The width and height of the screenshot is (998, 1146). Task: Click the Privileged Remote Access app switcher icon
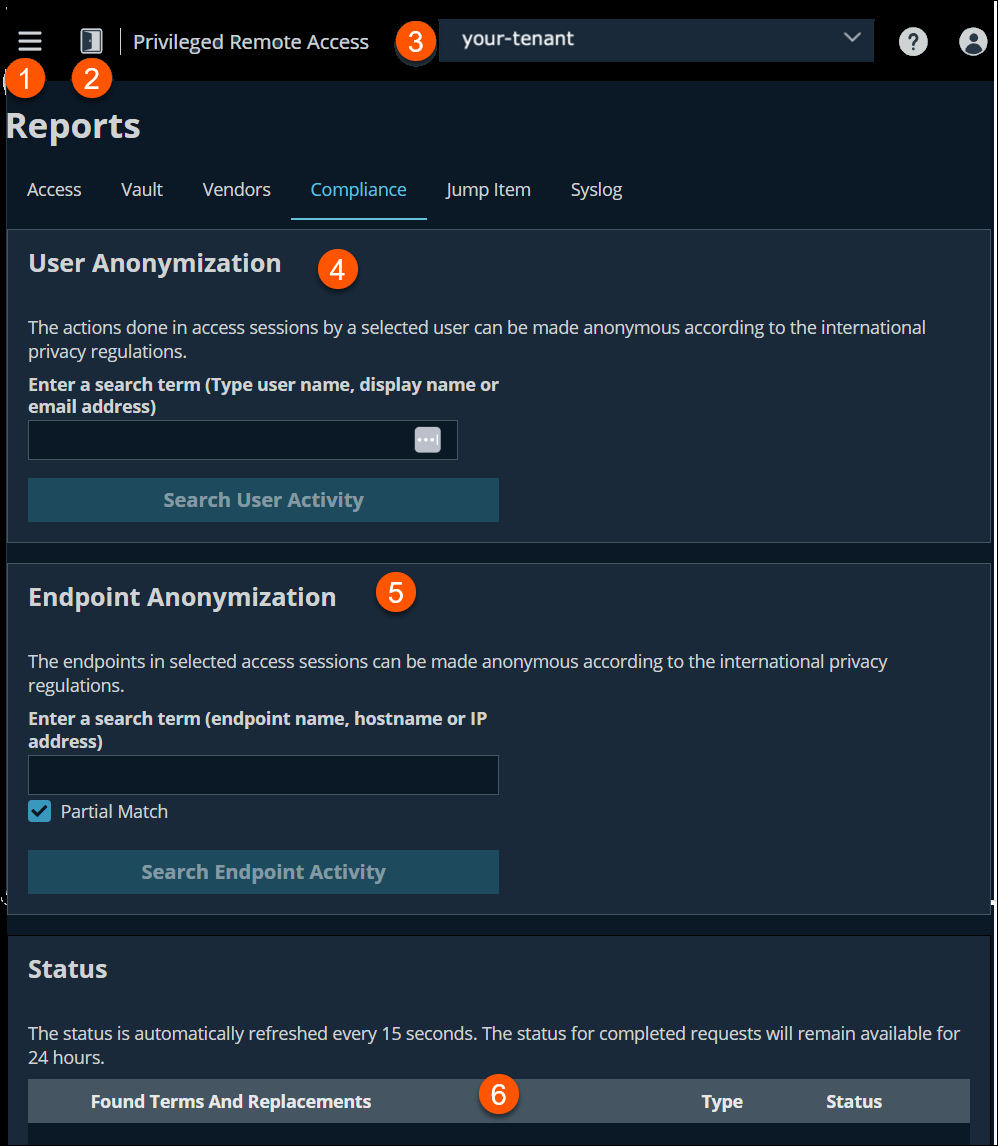pos(91,41)
